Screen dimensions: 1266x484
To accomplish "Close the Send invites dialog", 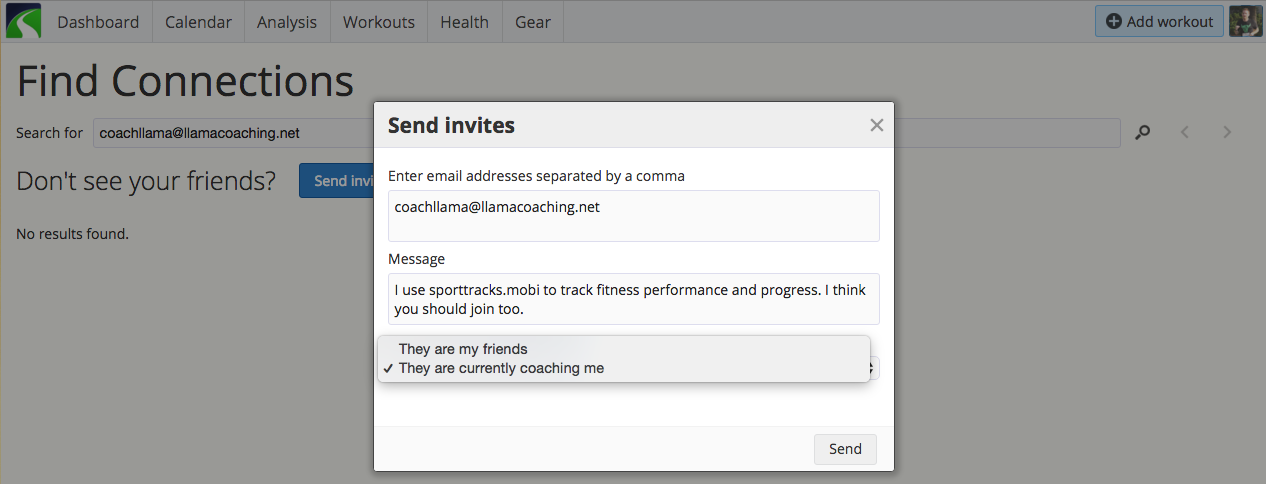I will pyautogui.click(x=877, y=125).
